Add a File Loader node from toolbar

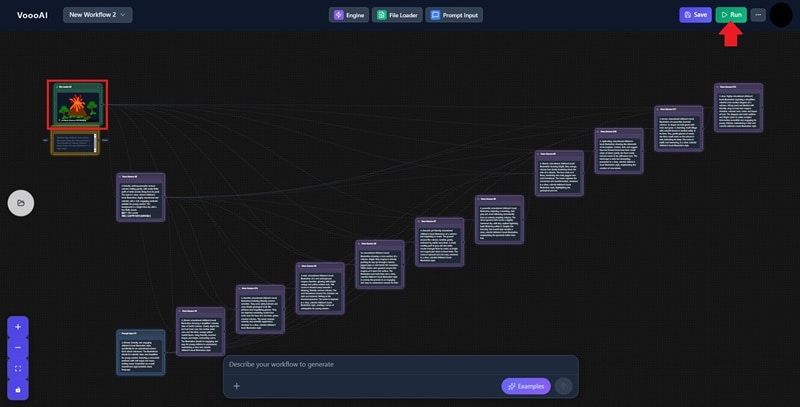pyautogui.click(x=397, y=15)
